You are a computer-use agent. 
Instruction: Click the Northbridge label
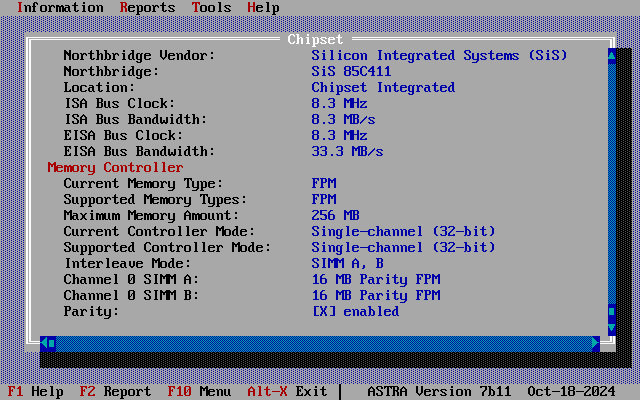click(111, 71)
